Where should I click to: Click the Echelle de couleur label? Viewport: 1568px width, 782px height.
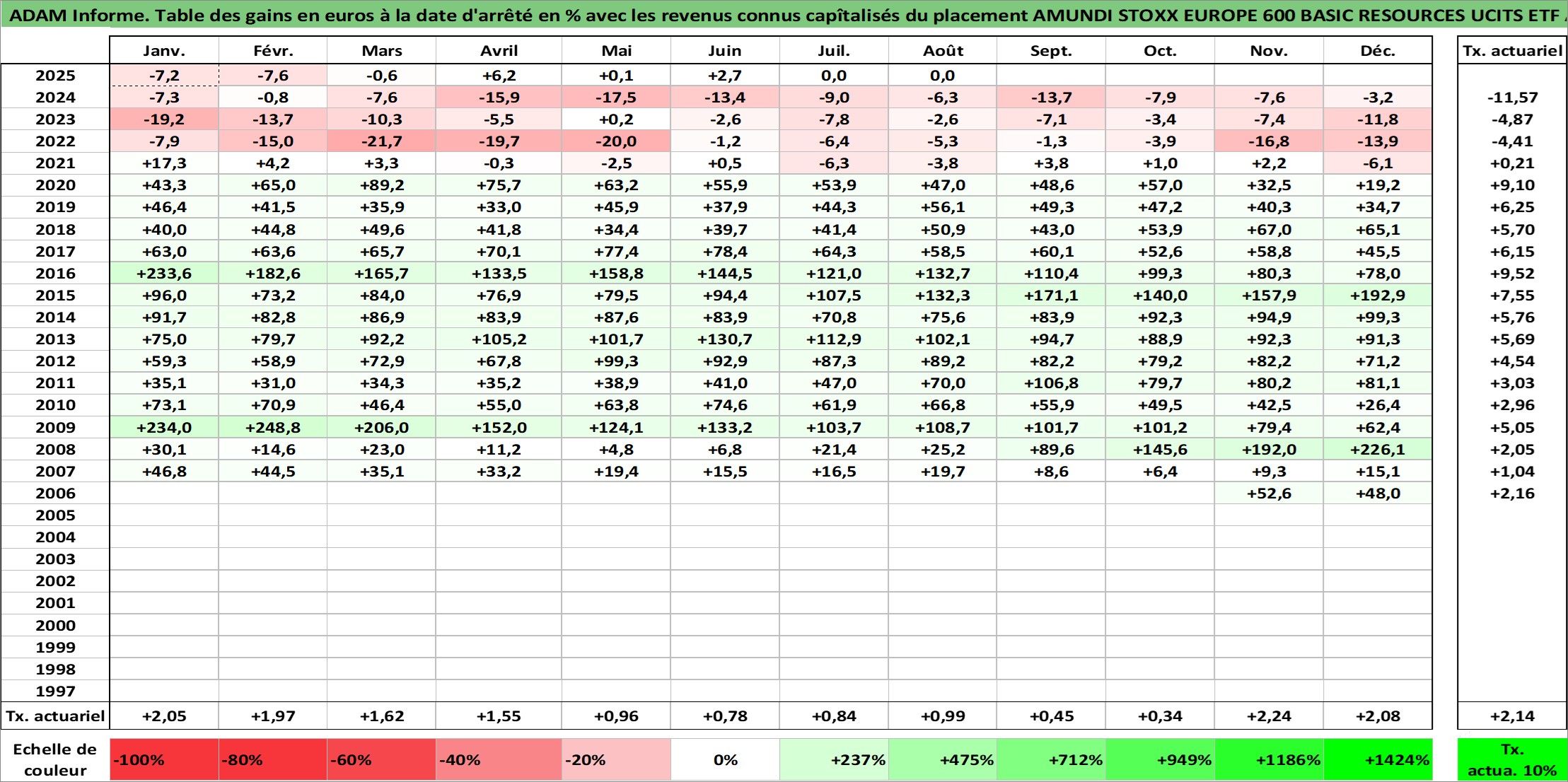(x=55, y=760)
